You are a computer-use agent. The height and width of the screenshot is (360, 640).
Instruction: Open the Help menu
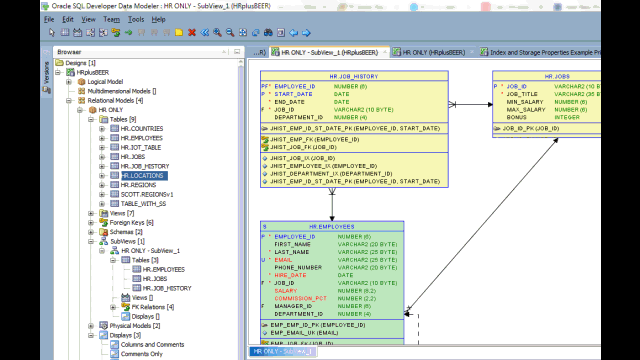click(x=158, y=19)
